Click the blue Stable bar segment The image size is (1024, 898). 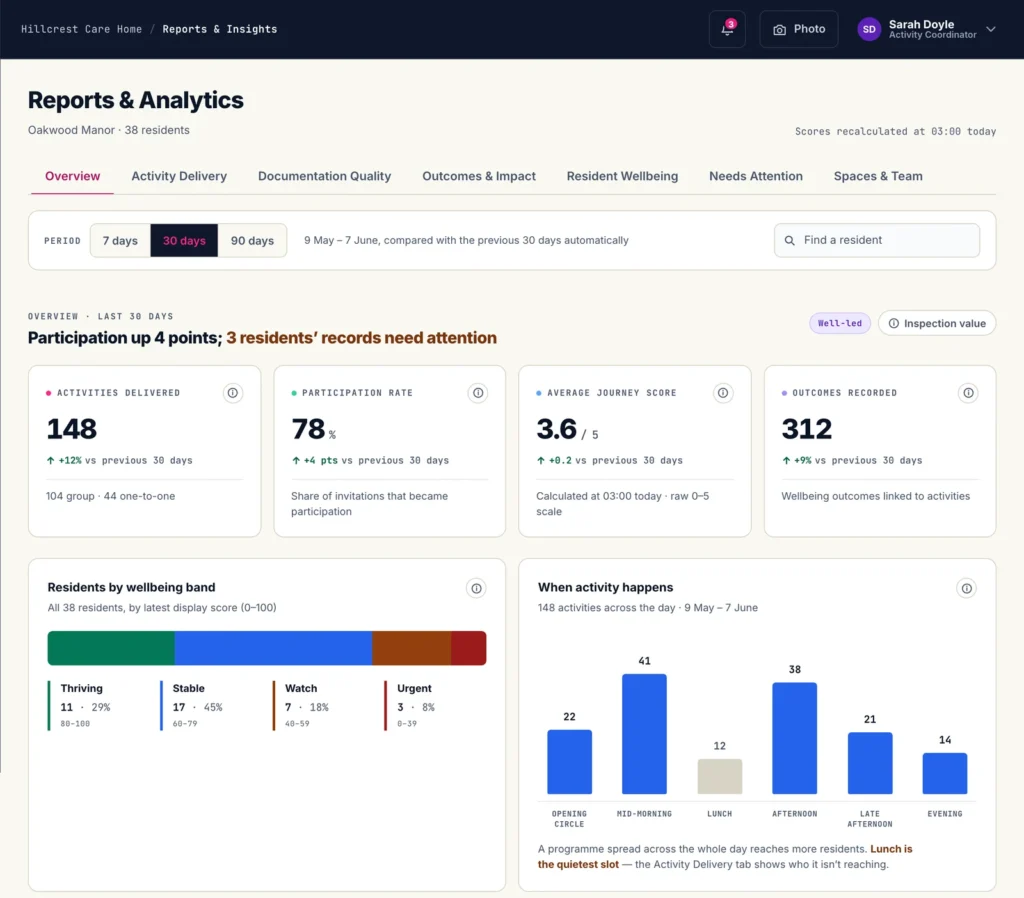click(273, 648)
